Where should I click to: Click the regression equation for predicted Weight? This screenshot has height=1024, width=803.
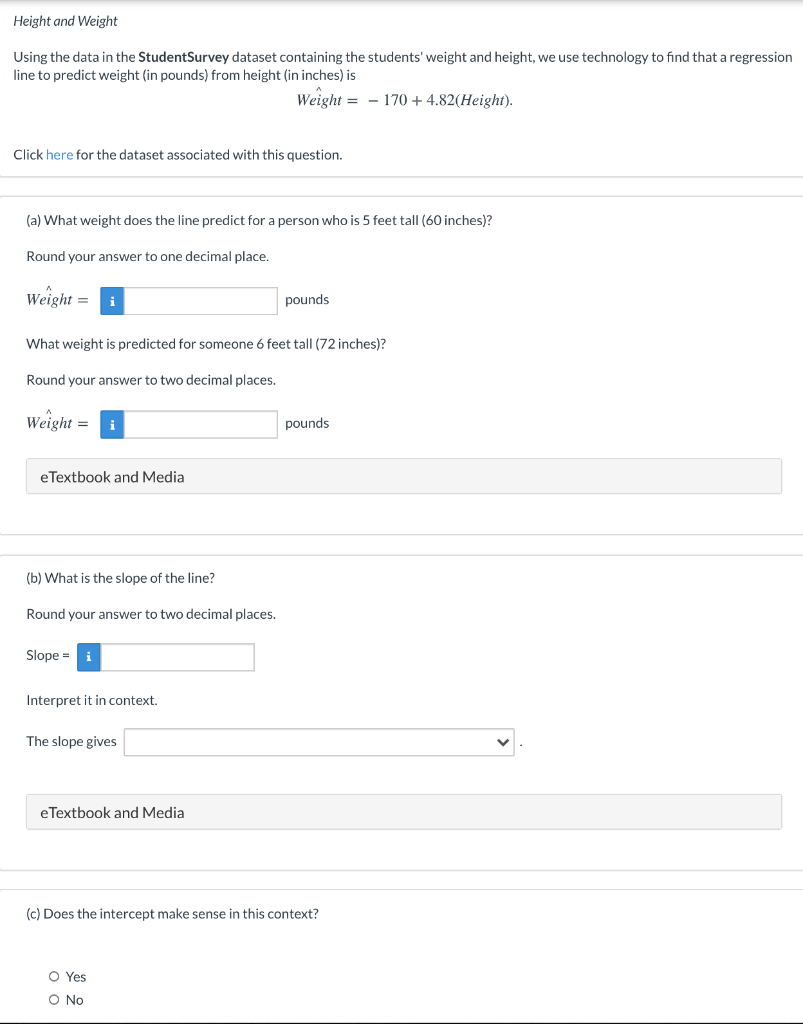click(x=404, y=100)
